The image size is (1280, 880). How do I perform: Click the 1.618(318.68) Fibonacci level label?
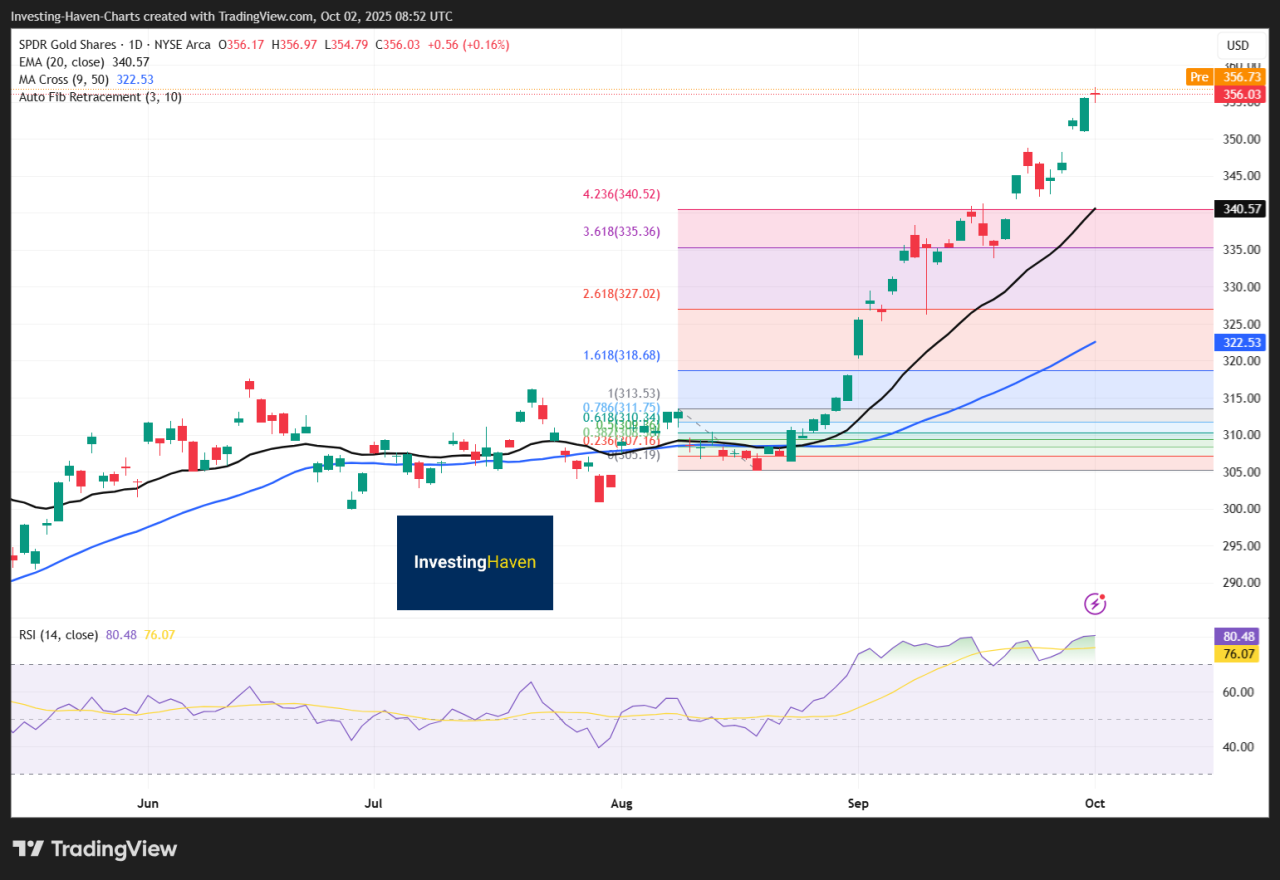(620, 356)
